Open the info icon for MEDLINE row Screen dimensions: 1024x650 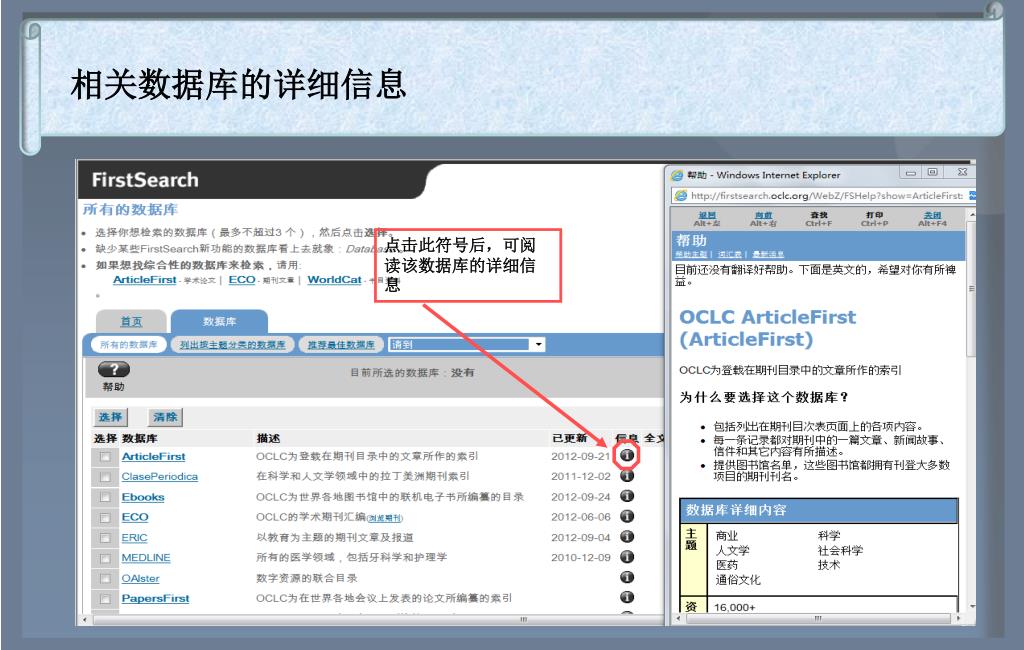627,557
